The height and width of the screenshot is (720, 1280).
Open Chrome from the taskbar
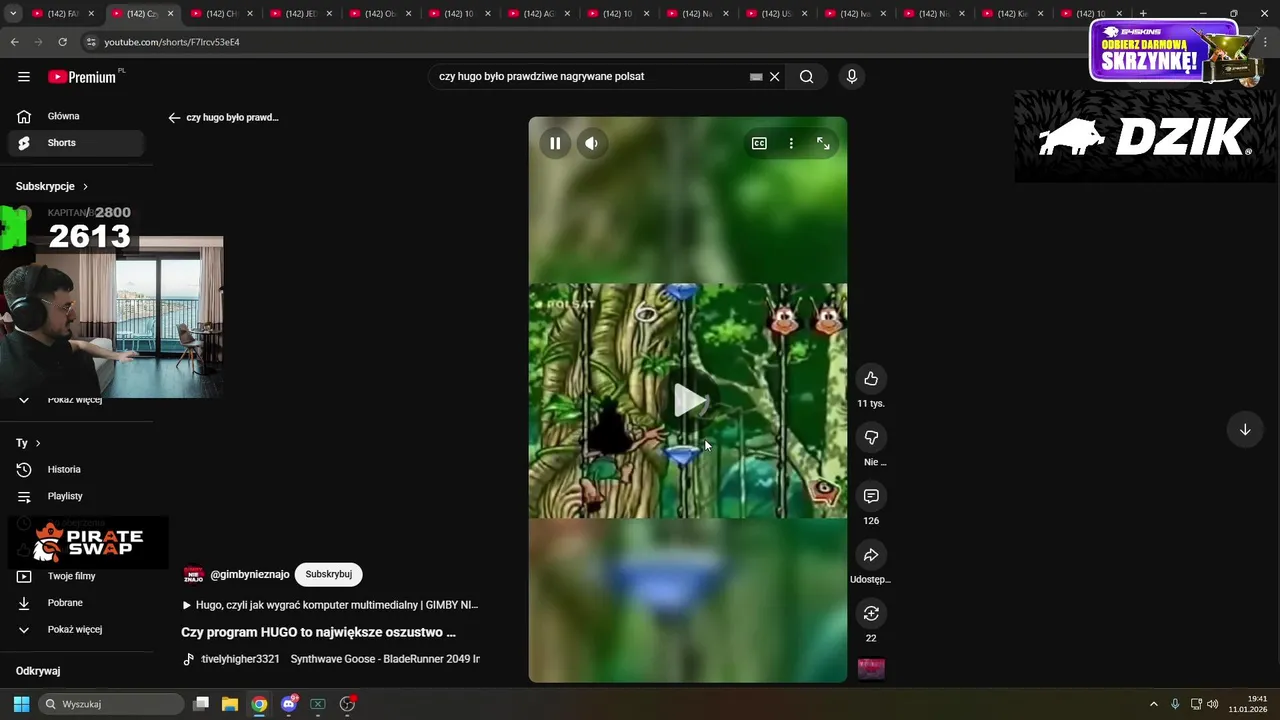tap(259, 704)
